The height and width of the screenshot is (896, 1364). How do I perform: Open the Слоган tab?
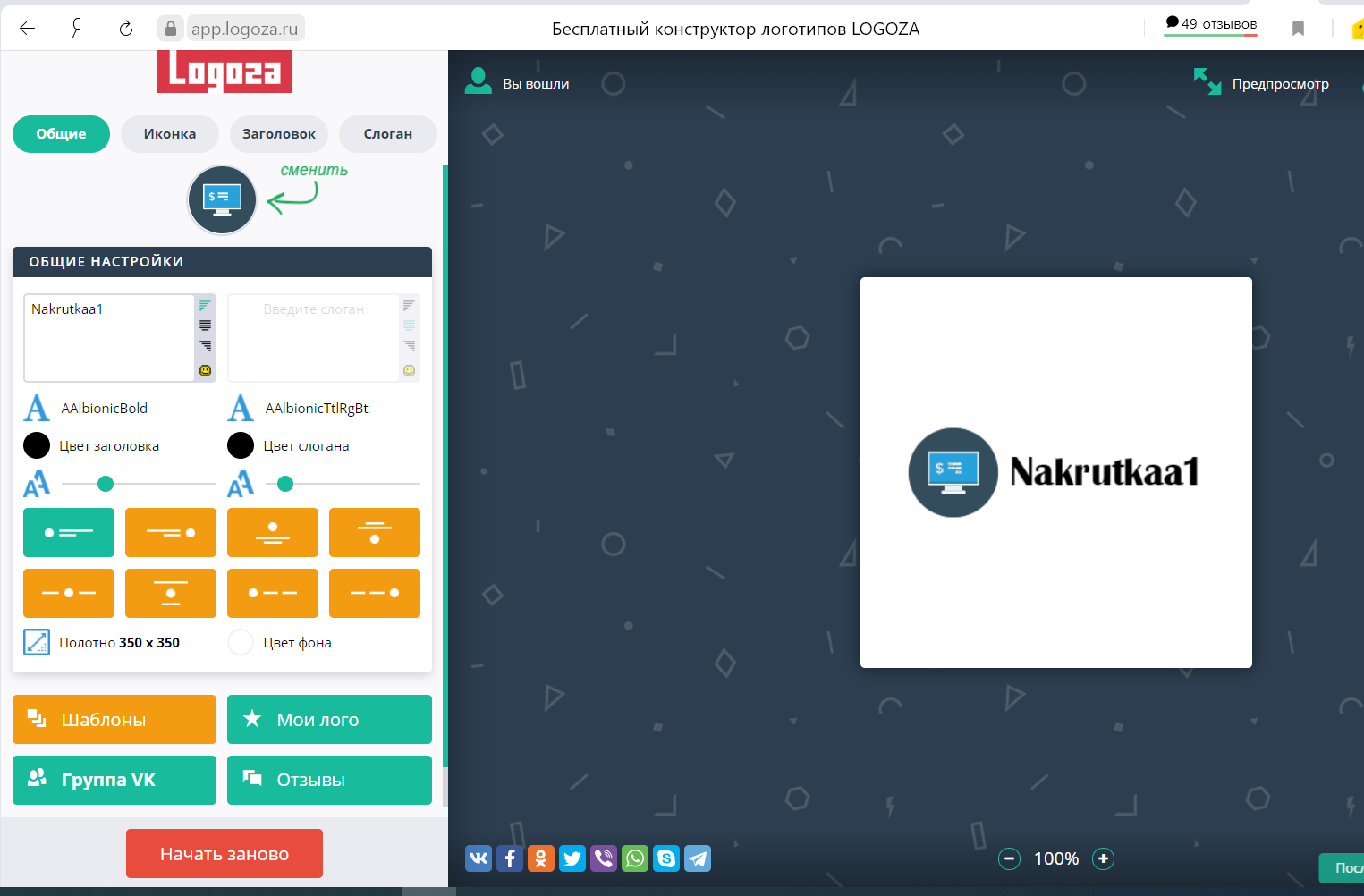point(387,134)
